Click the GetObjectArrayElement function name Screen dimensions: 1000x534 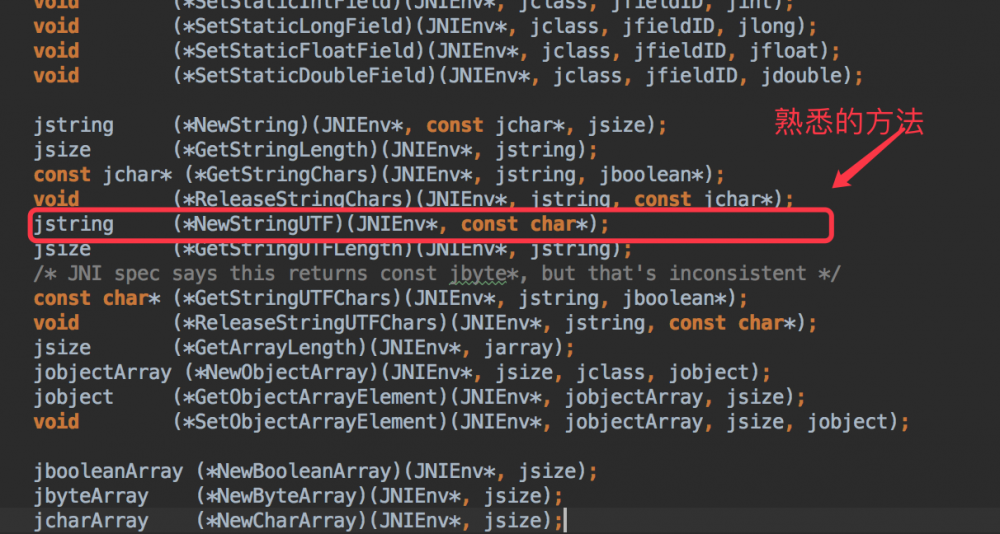(316, 397)
